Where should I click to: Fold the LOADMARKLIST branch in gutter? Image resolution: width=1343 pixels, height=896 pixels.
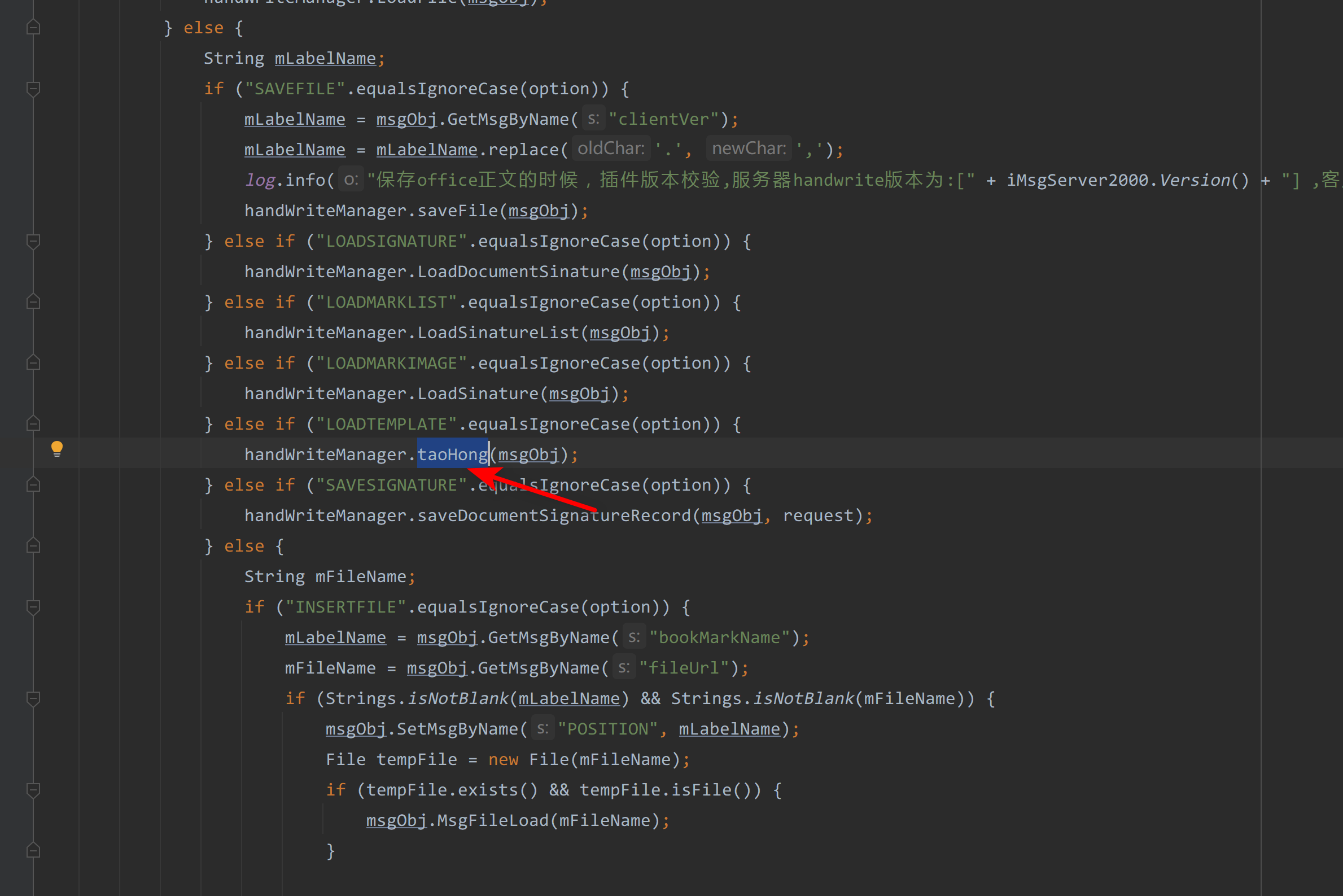tap(33, 302)
